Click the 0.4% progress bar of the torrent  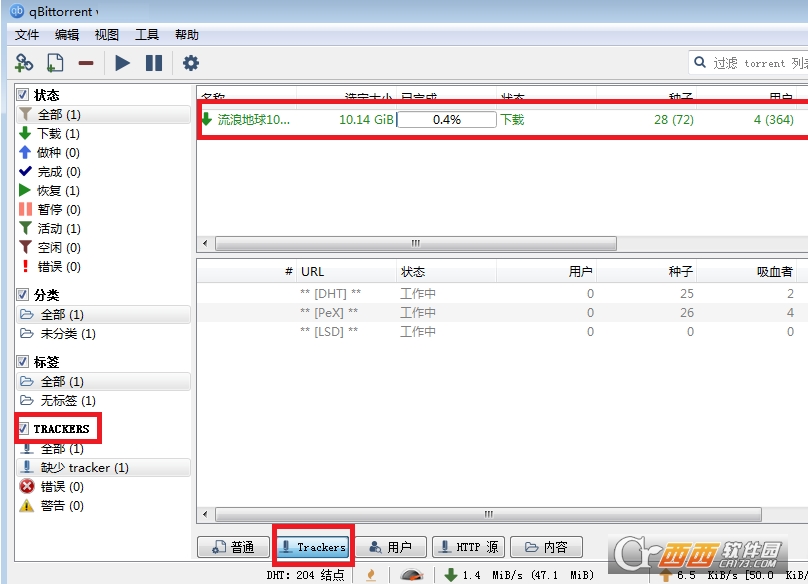click(447, 120)
